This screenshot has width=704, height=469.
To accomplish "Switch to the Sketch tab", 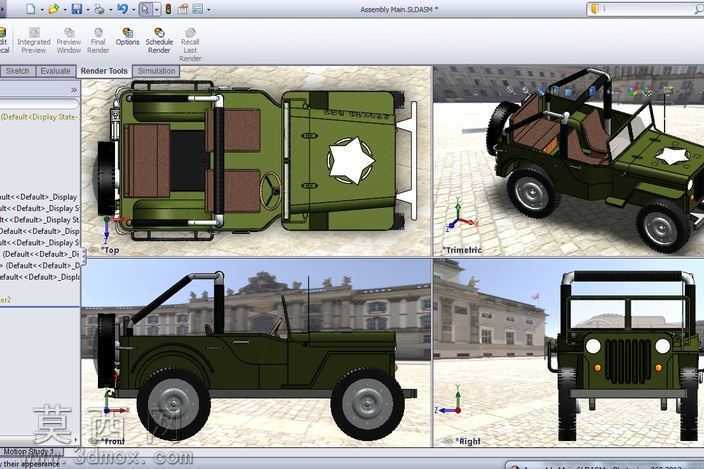I will coord(18,71).
